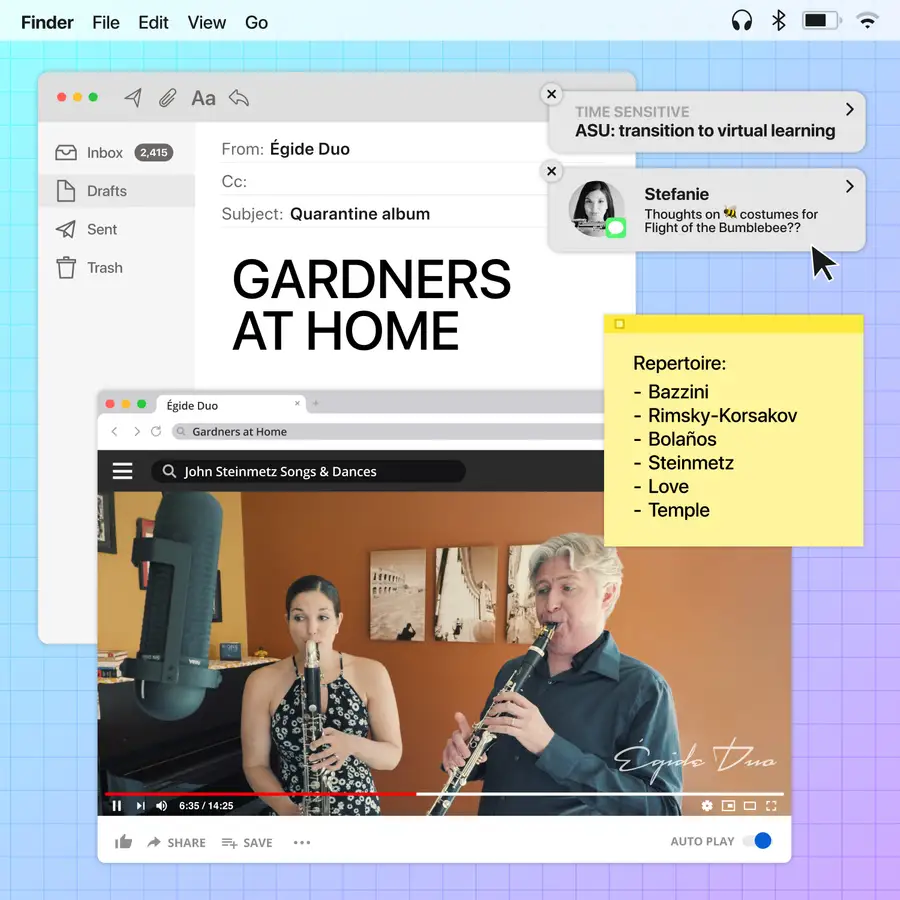
Task: Pause the video playback
Action: [x=117, y=806]
